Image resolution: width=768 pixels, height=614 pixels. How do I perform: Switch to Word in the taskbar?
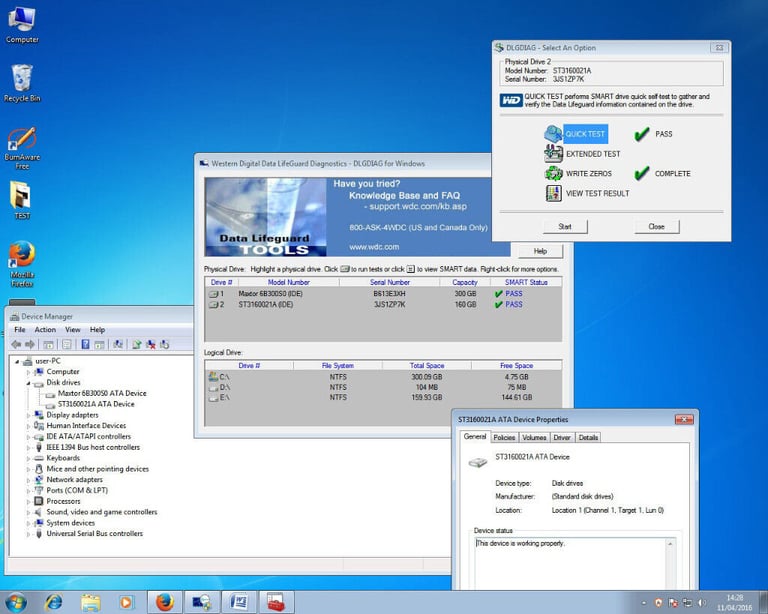point(239,602)
